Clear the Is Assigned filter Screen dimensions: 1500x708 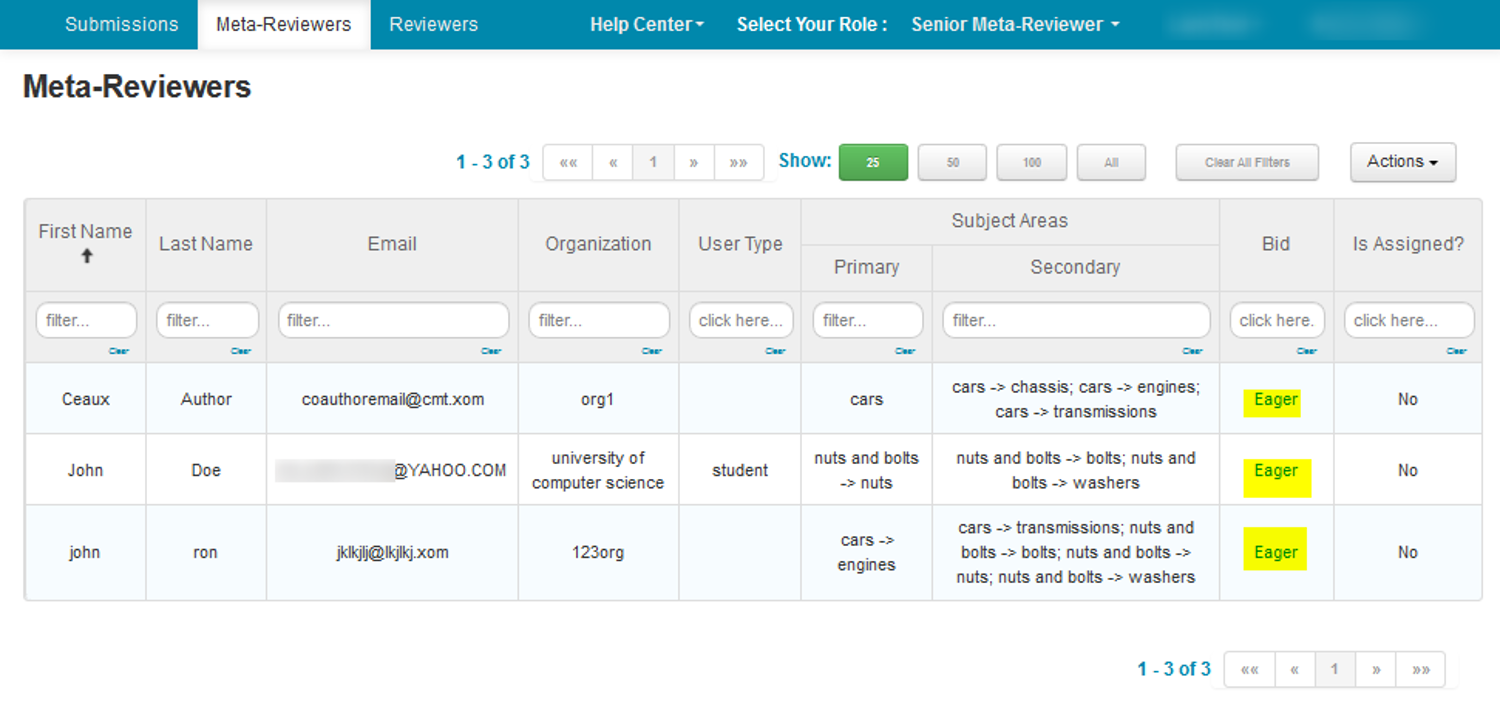pyautogui.click(x=1457, y=351)
